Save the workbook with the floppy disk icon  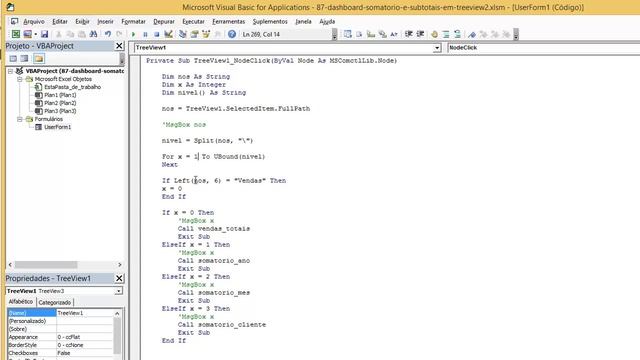click(x=44, y=34)
